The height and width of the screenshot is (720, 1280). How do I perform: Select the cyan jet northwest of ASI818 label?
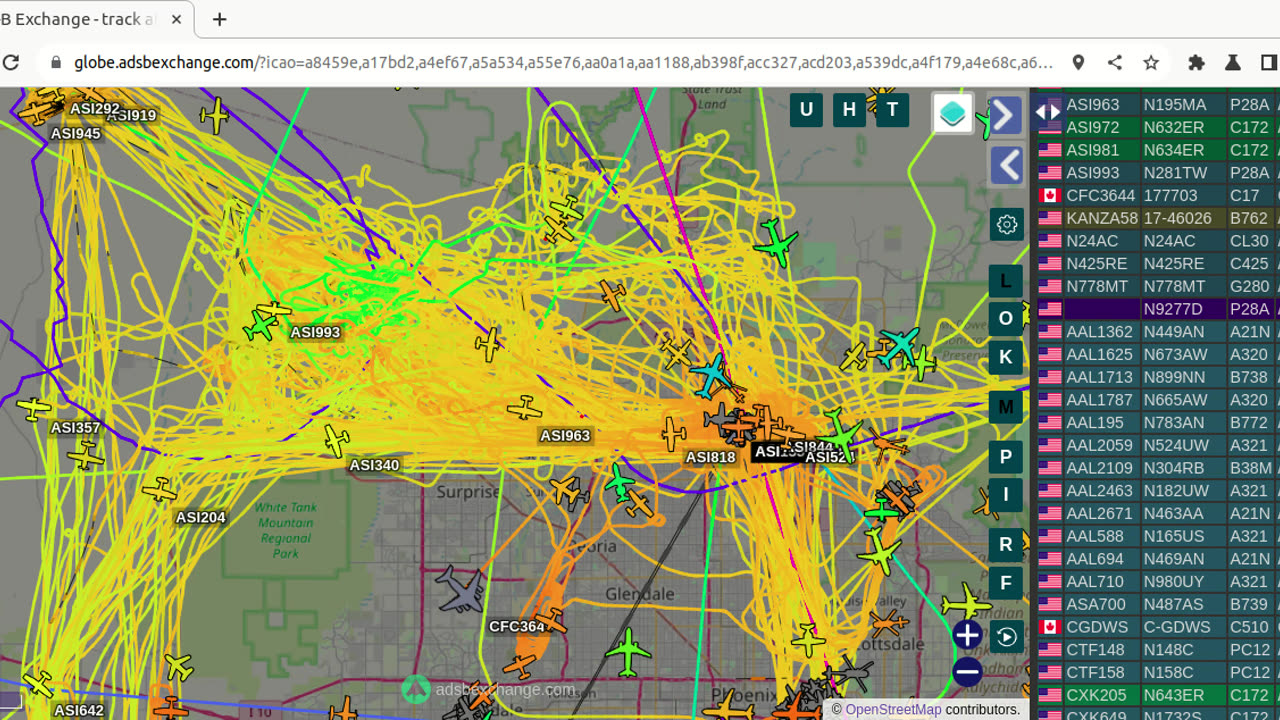tap(711, 375)
